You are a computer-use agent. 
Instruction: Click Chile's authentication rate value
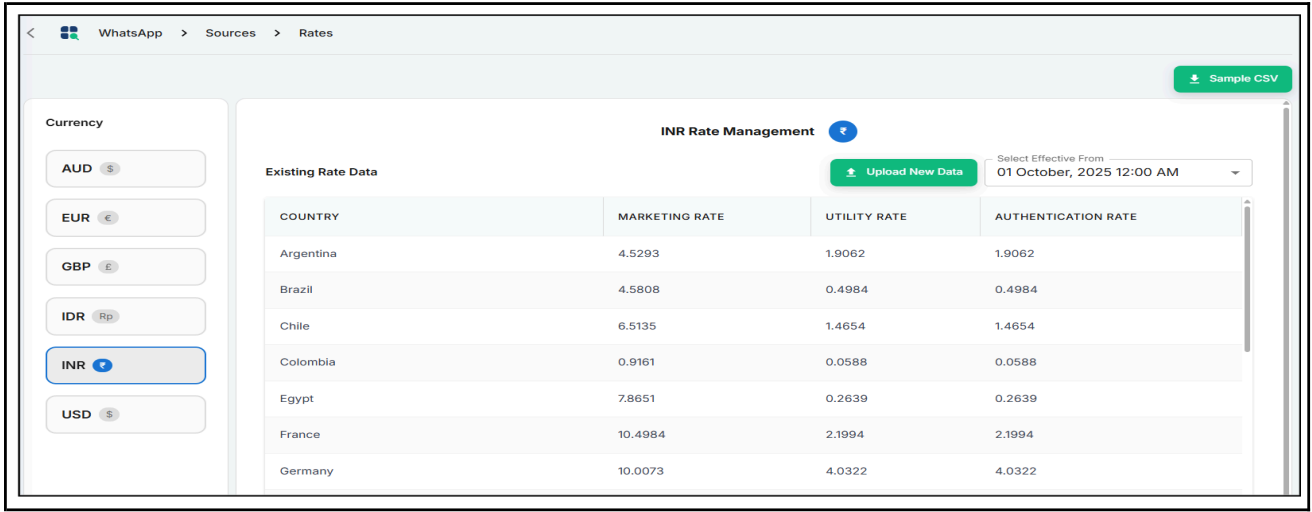(1015, 326)
